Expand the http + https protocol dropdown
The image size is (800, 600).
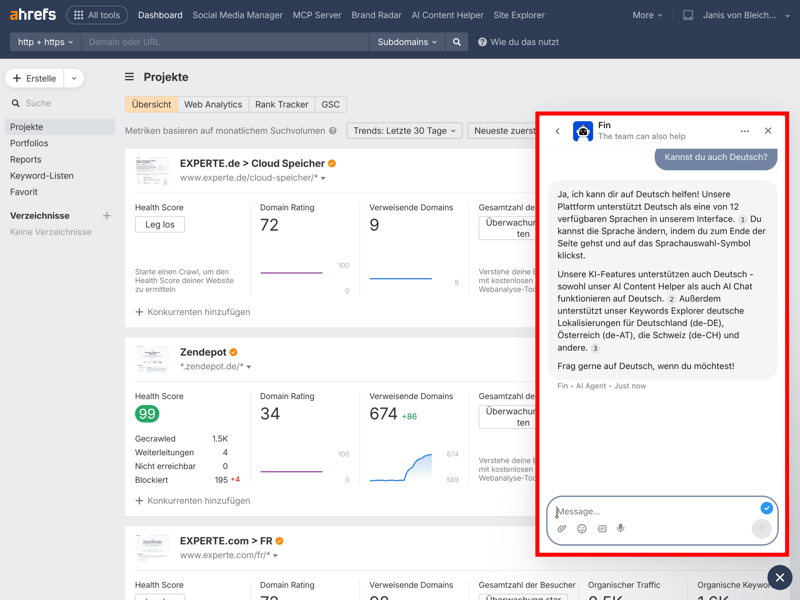45,42
